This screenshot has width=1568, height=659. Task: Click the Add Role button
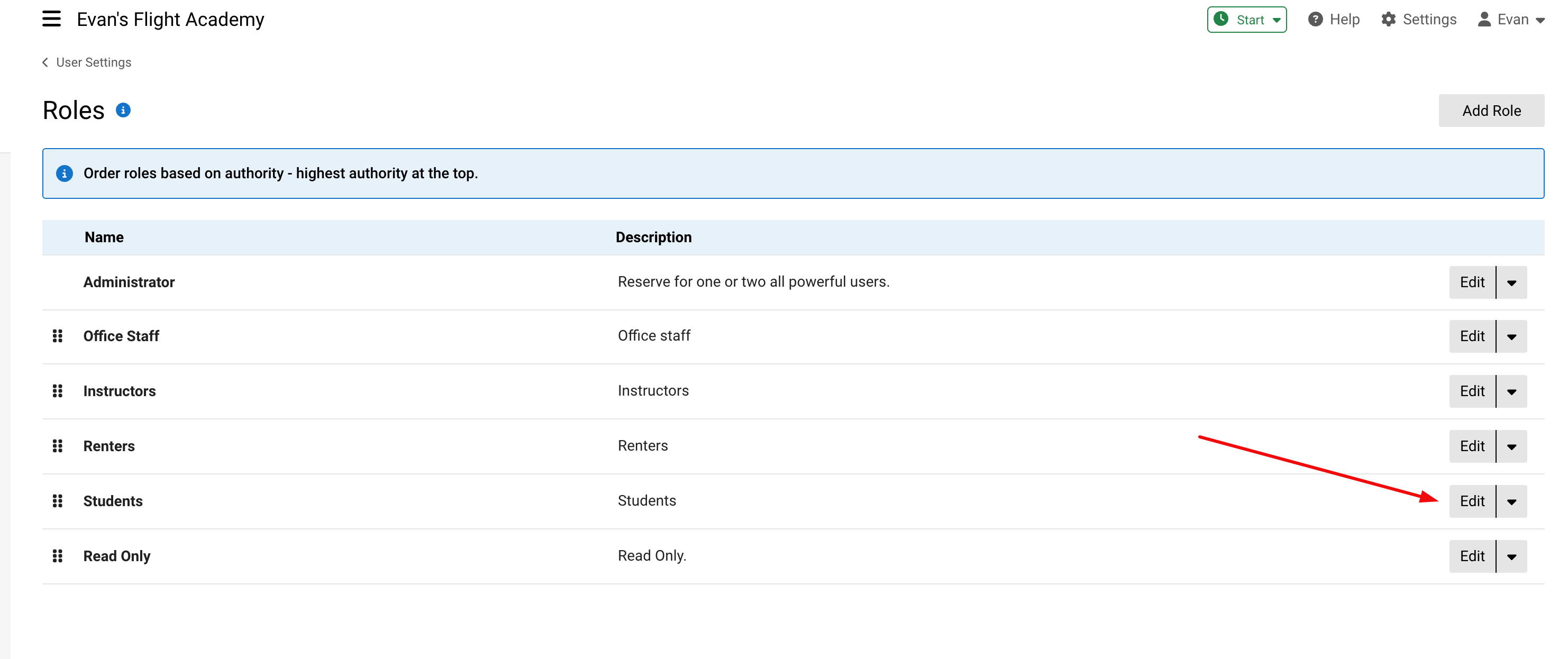coord(1491,111)
